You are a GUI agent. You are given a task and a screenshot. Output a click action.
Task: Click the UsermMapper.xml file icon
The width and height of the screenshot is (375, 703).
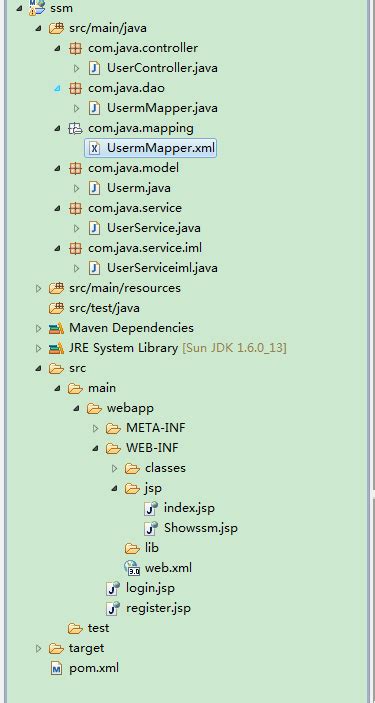[94, 148]
